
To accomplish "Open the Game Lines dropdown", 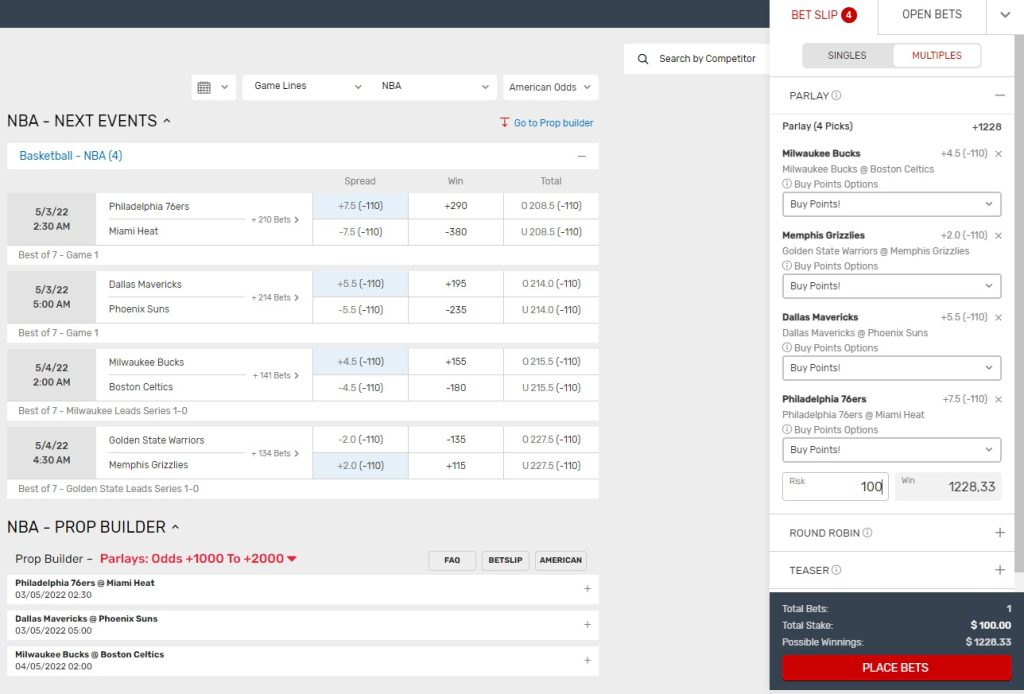I will point(307,87).
